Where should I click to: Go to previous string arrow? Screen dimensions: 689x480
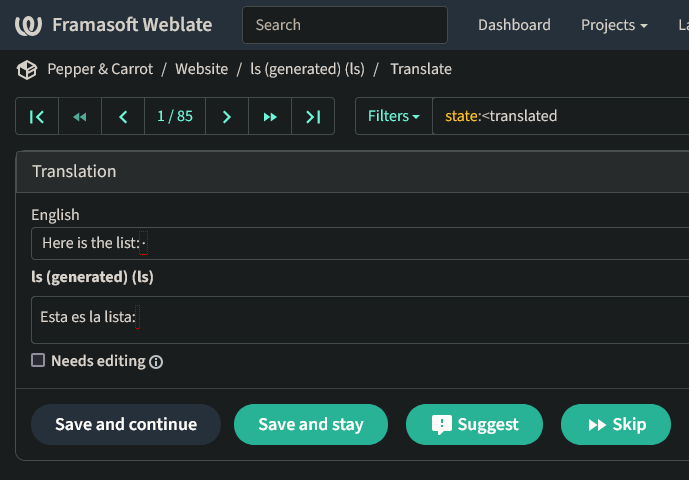pyautogui.click(x=123, y=116)
